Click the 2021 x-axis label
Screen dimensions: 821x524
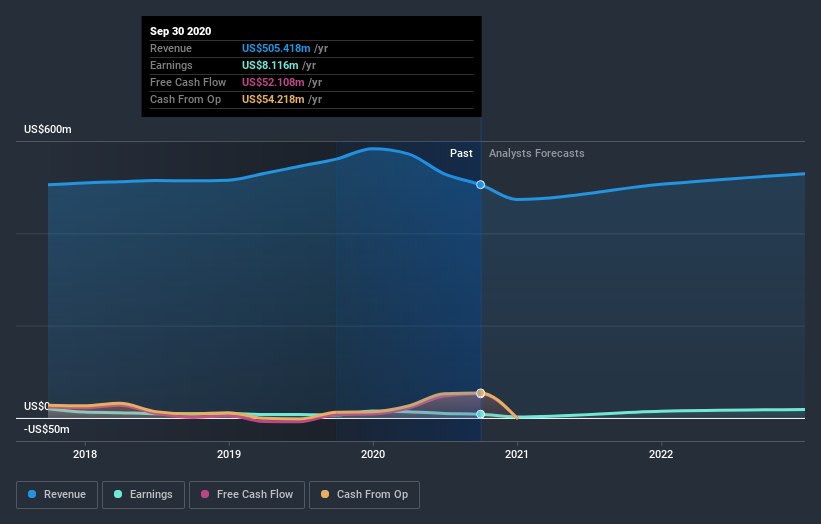517,454
